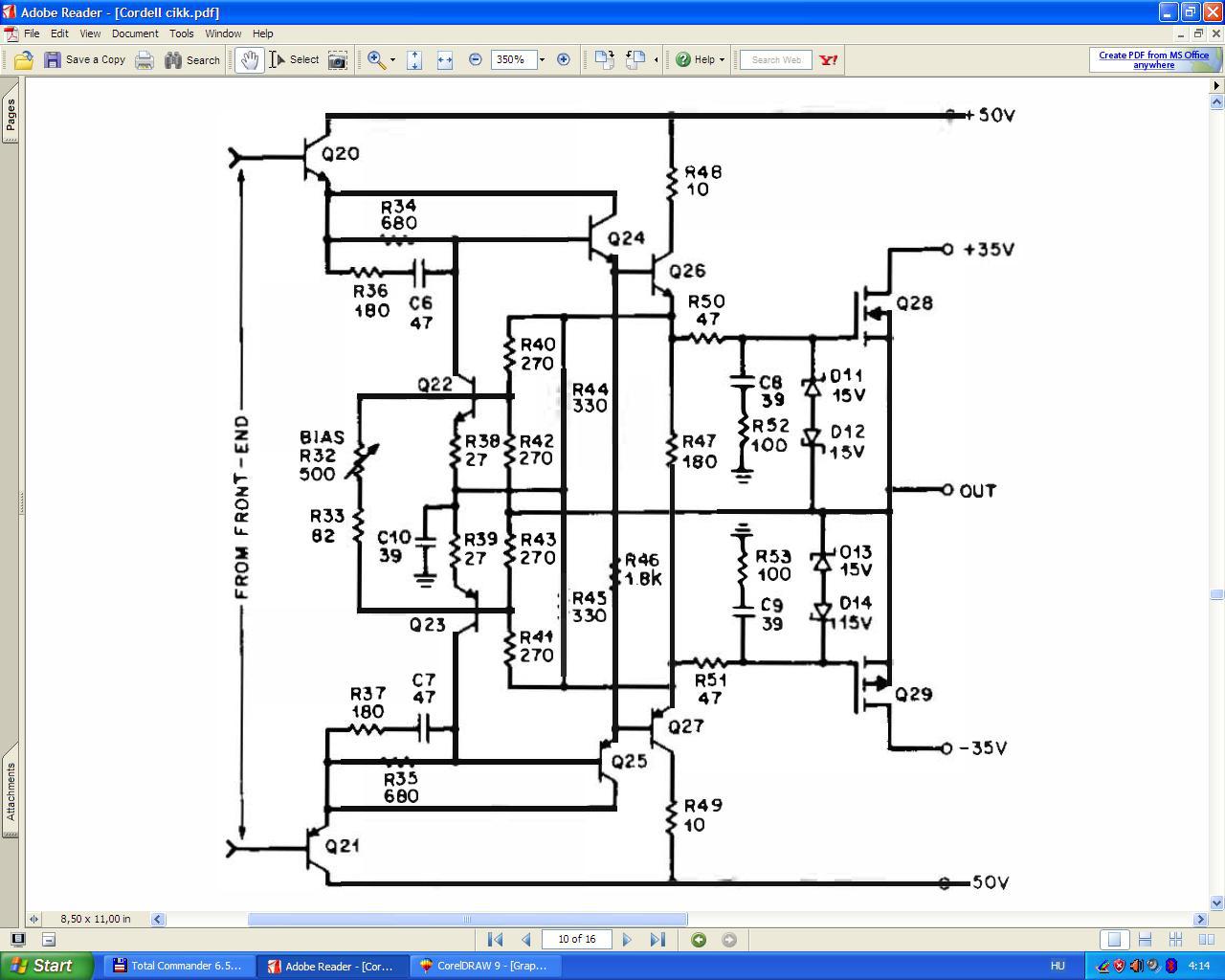Open a PDF file with the folder icon
The height and width of the screenshot is (980, 1225).
[x=24, y=59]
